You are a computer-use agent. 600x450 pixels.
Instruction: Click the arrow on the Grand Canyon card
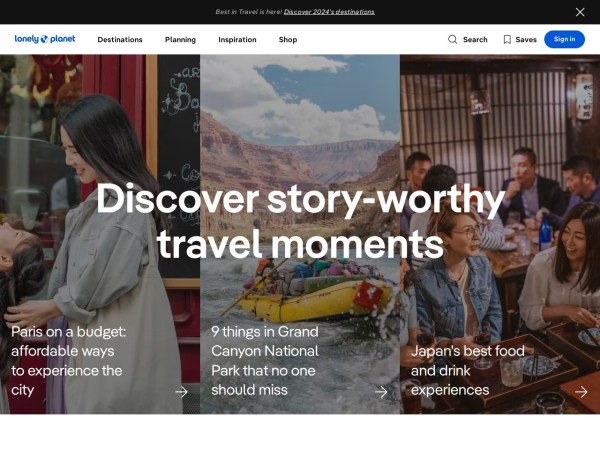pos(381,392)
